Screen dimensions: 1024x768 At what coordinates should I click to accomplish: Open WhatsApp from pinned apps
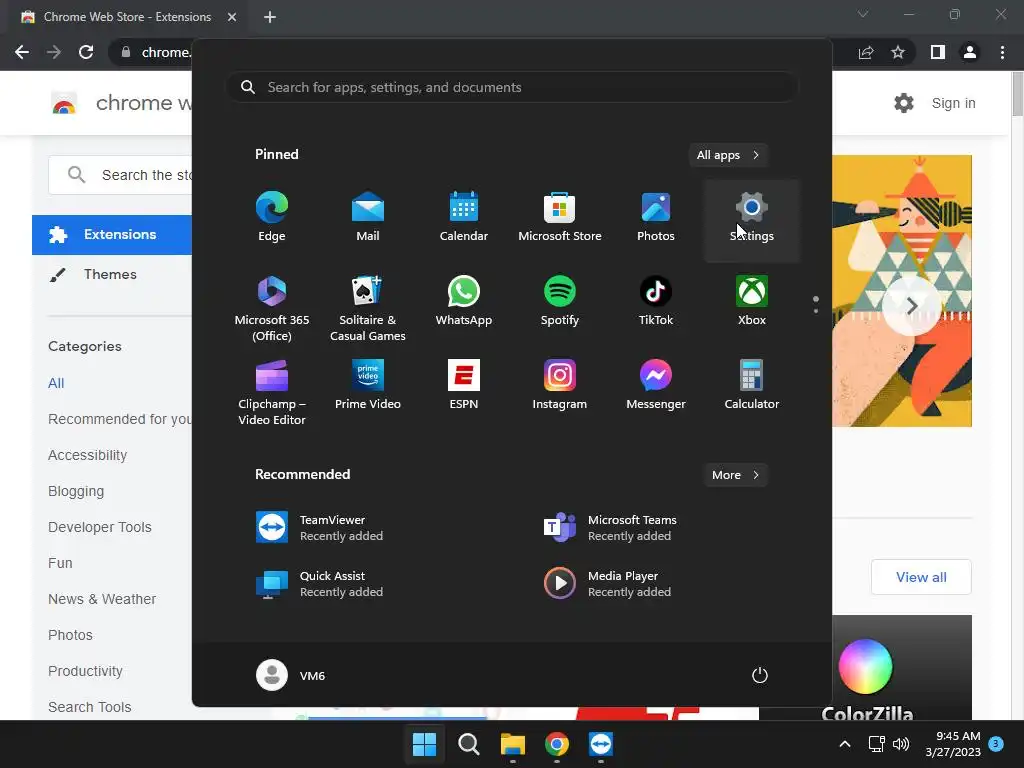464,302
